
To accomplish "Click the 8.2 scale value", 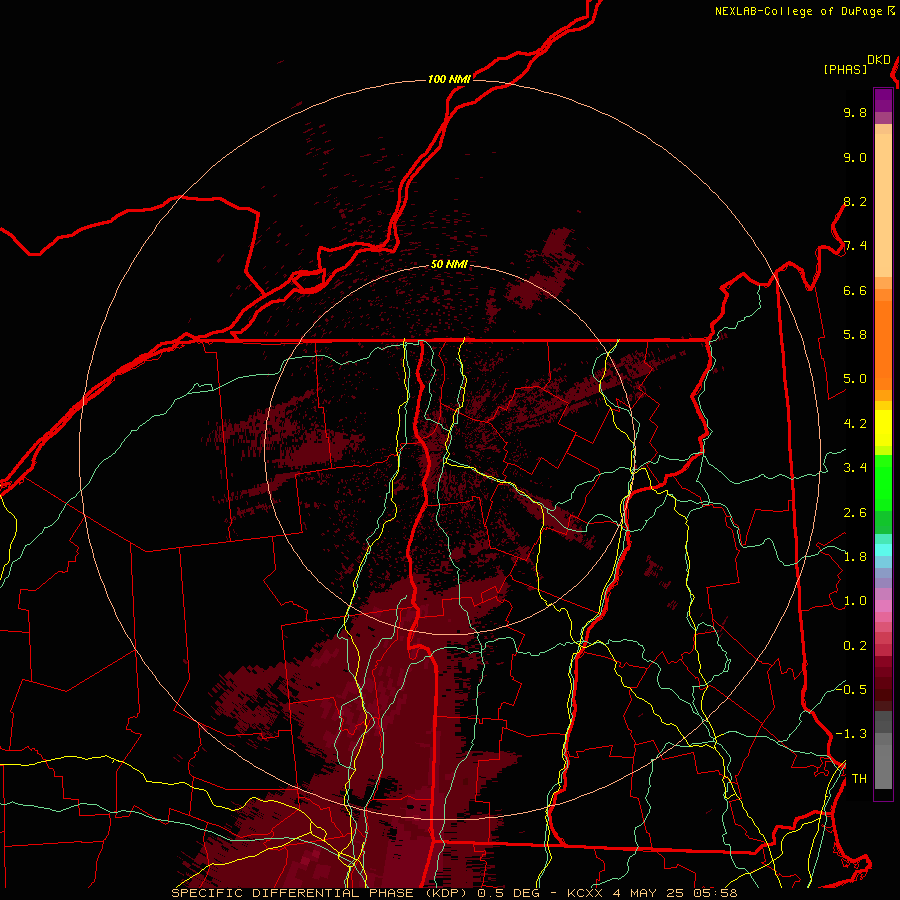I will click(x=855, y=201).
